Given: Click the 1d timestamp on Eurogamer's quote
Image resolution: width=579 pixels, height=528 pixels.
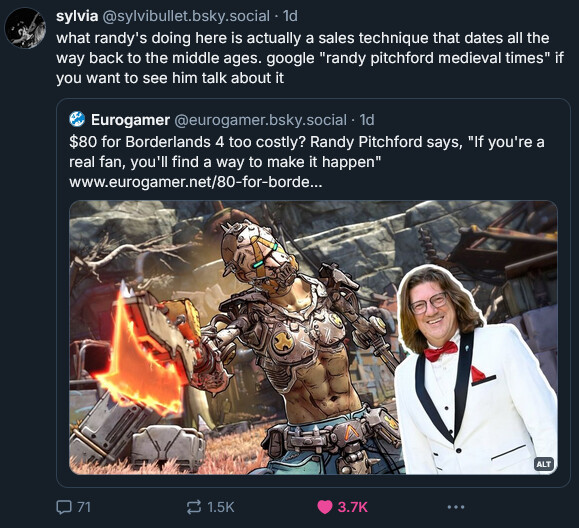Looking at the screenshot, I should coord(367,120).
